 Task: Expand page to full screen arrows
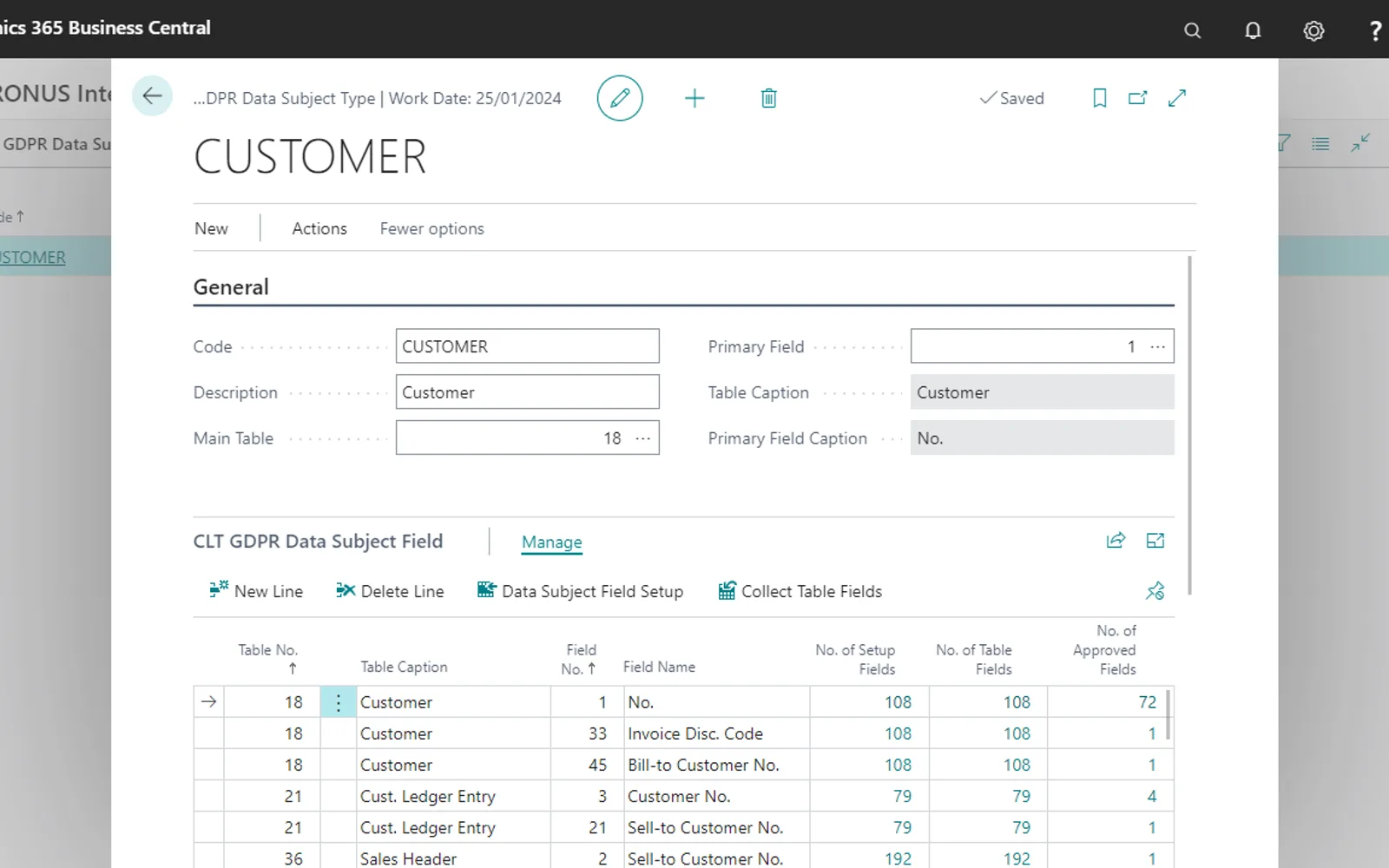[1177, 98]
